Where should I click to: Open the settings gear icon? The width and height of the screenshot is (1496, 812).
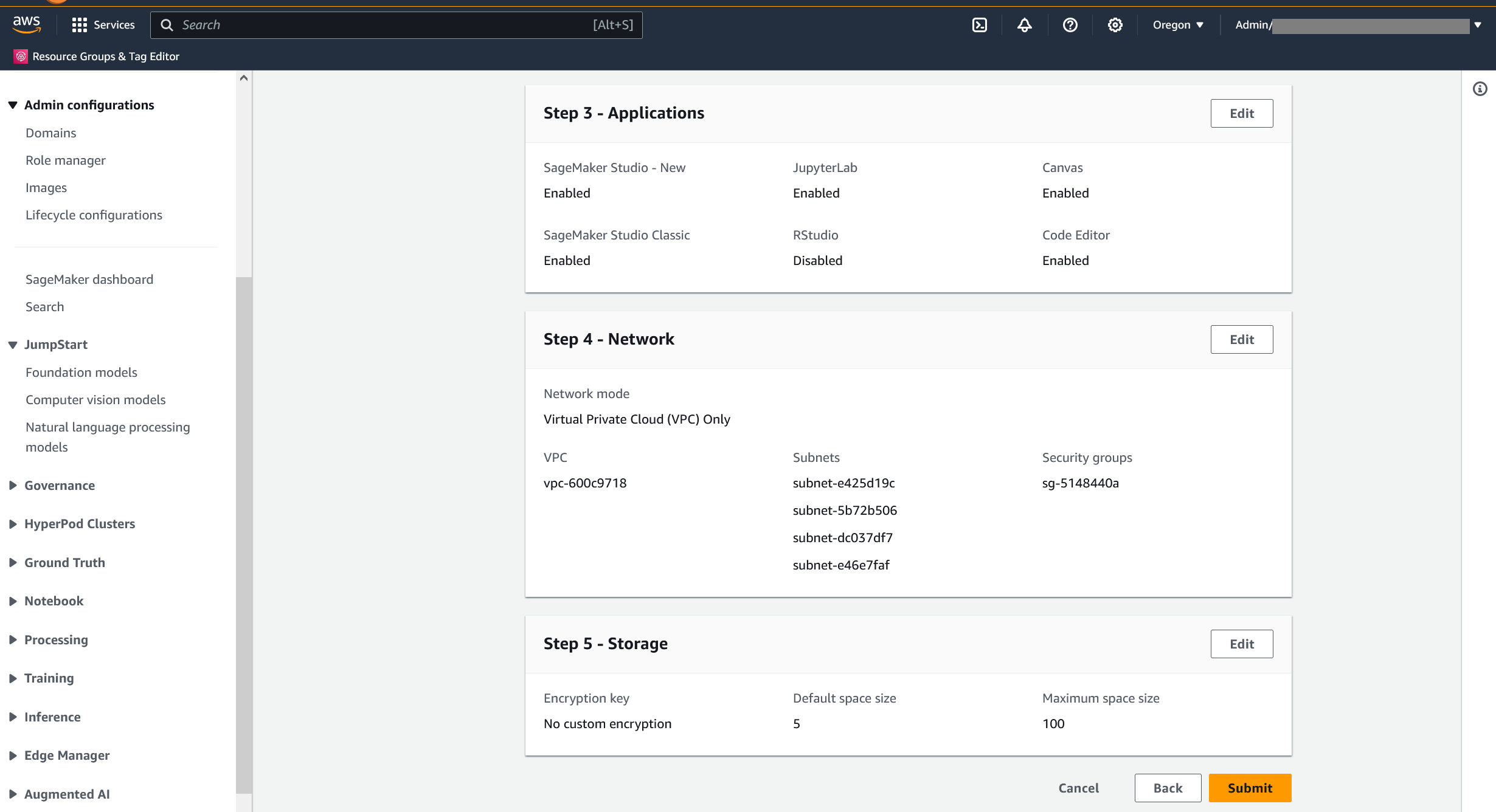[1115, 25]
